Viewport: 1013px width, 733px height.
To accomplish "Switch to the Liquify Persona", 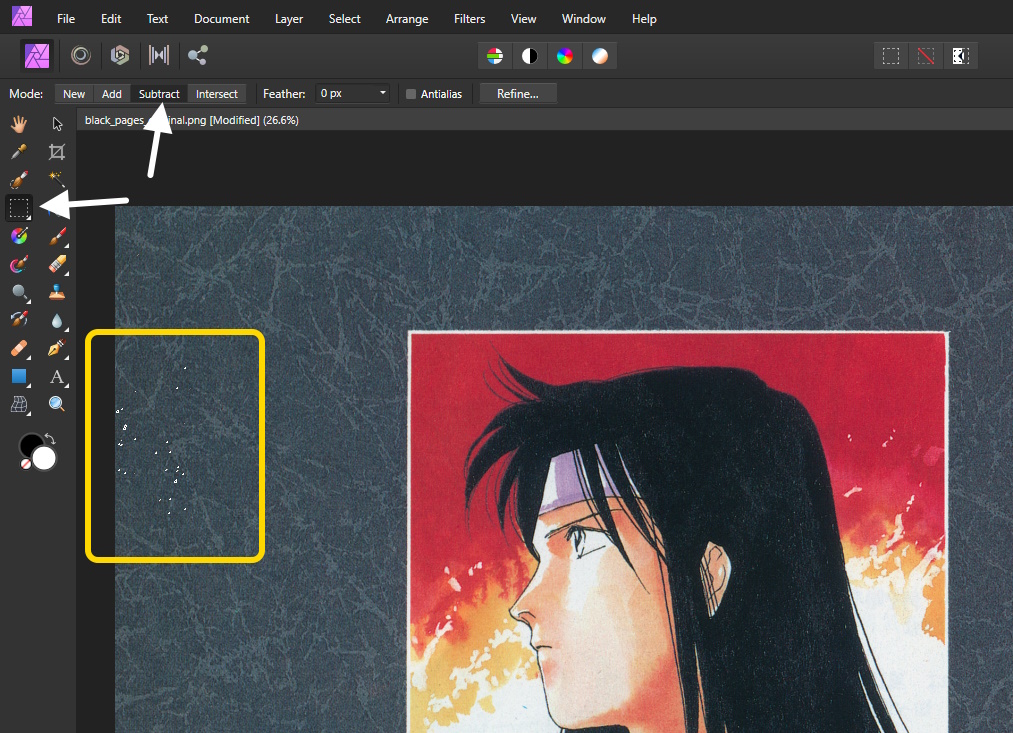I will 81,56.
